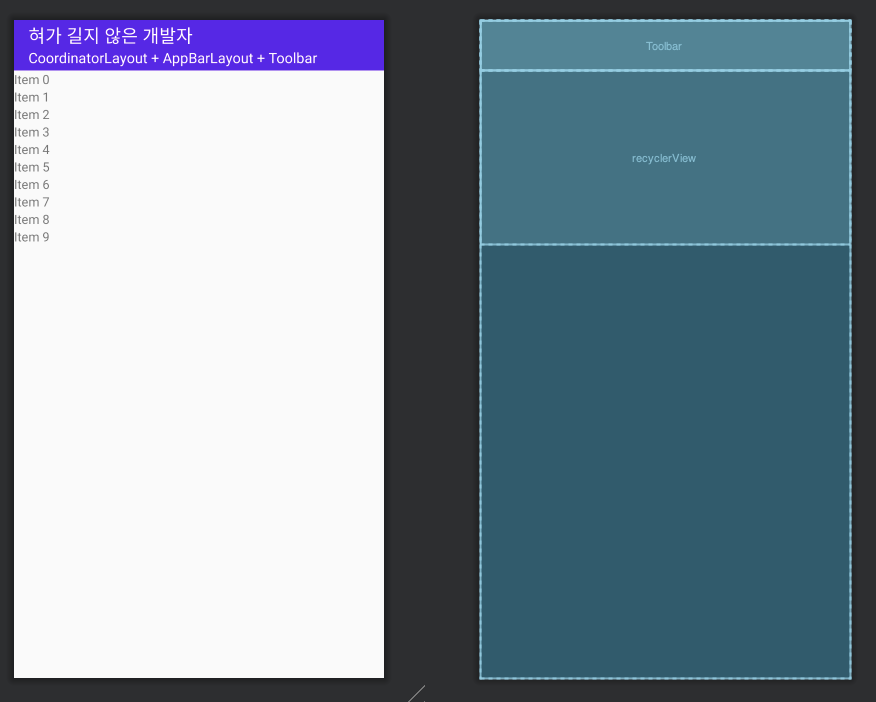876x702 pixels.
Task: Select the Toolbar block in blueprint view
Action: tap(665, 46)
